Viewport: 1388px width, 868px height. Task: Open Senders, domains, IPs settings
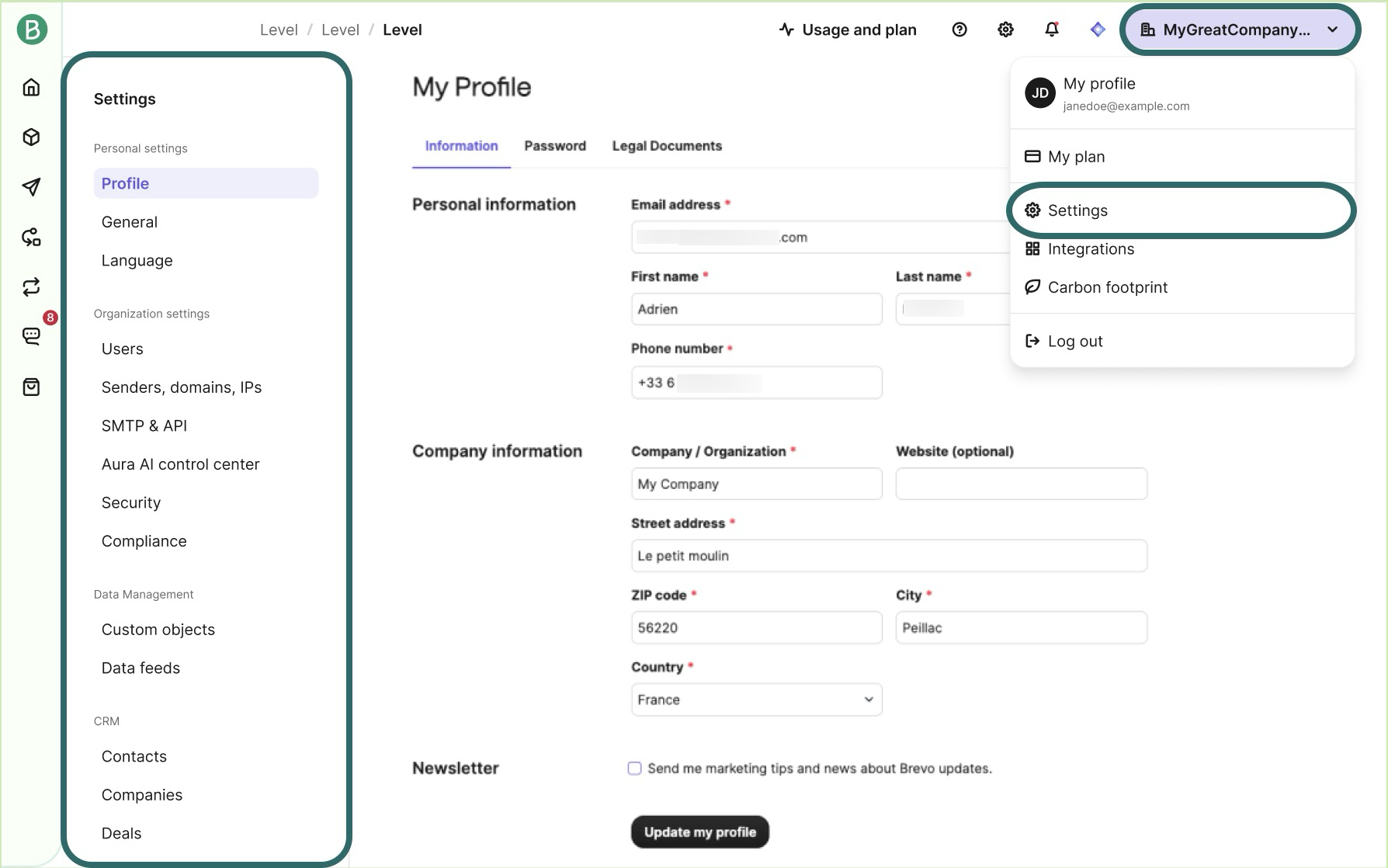tap(182, 387)
